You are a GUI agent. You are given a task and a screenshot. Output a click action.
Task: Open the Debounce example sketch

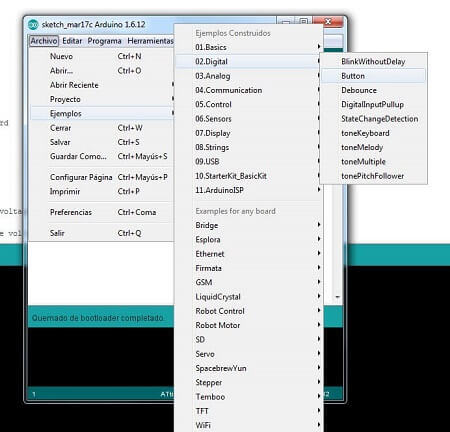pyautogui.click(x=373, y=90)
